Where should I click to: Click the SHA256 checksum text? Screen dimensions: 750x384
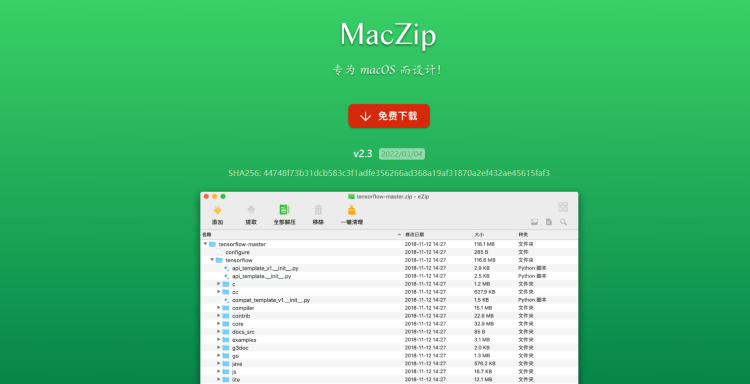point(389,173)
